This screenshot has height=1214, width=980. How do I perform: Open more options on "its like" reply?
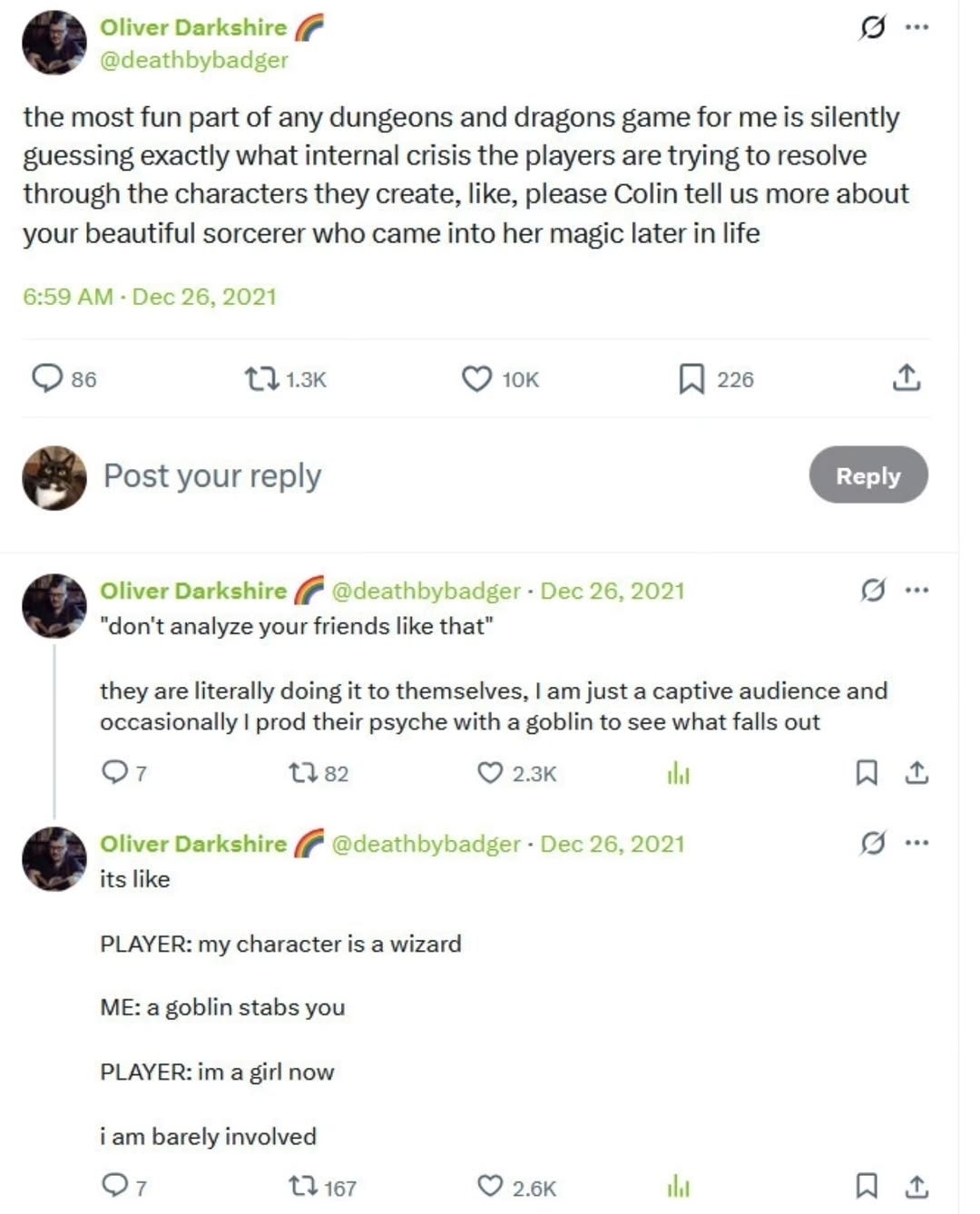(916, 844)
